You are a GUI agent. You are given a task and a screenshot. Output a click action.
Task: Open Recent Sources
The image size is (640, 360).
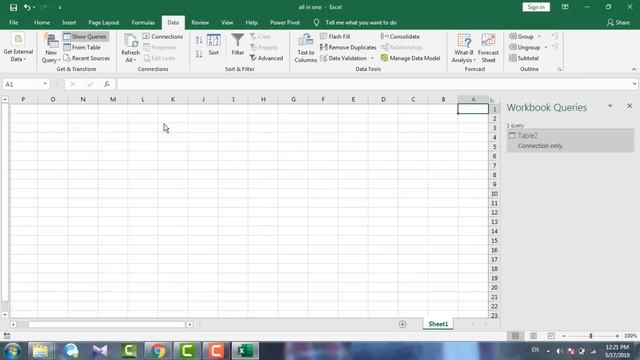pyautogui.click(x=87, y=58)
